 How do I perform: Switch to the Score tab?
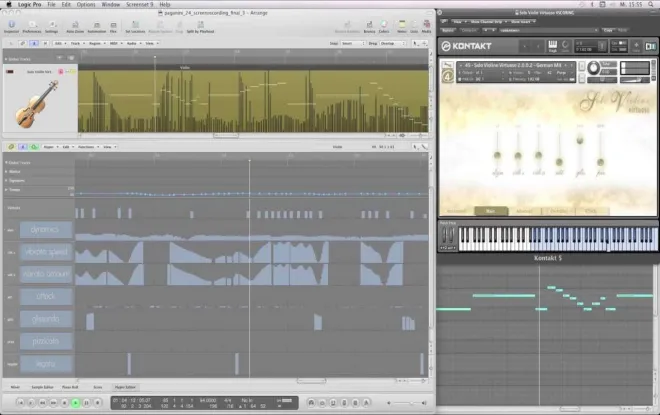pos(98,387)
